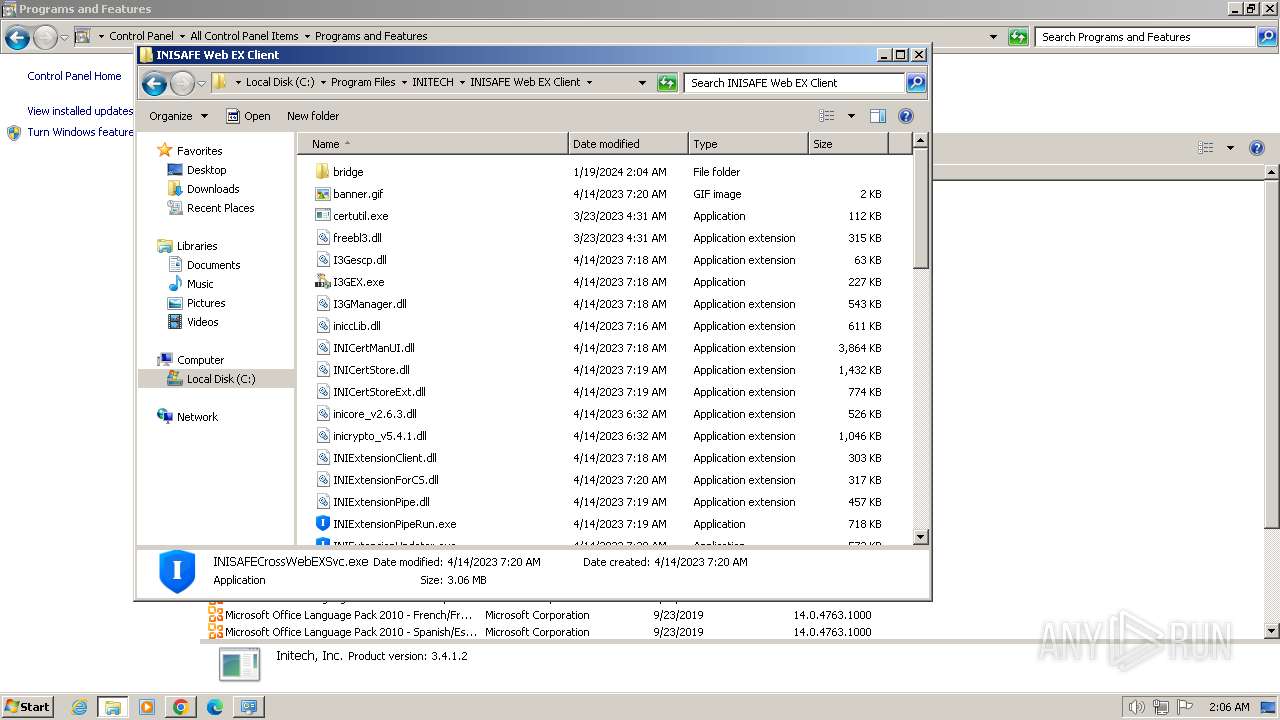Click the file list scroll down arrow

coord(921,537)
